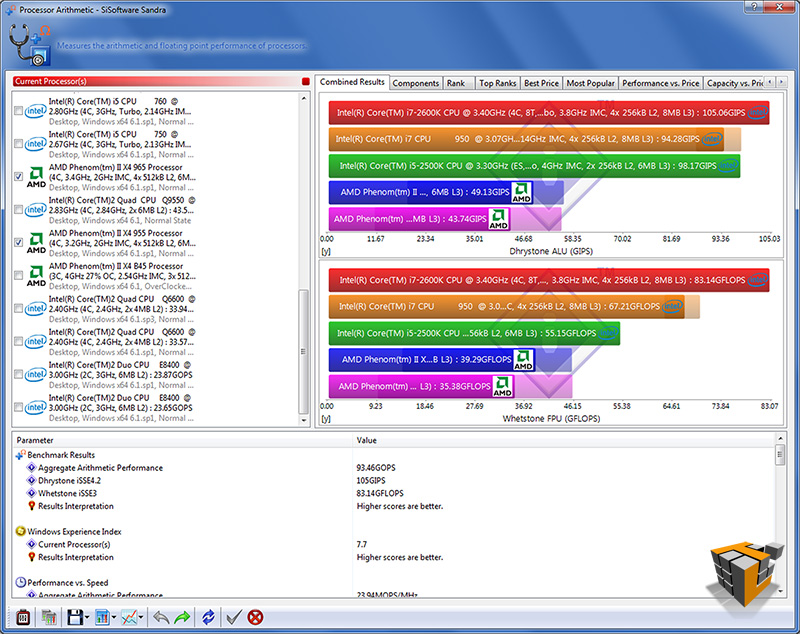Check the Core2 Duo E8400 23.87GOPS box
This screenshot has width=800, height=634.
(18, 374)
